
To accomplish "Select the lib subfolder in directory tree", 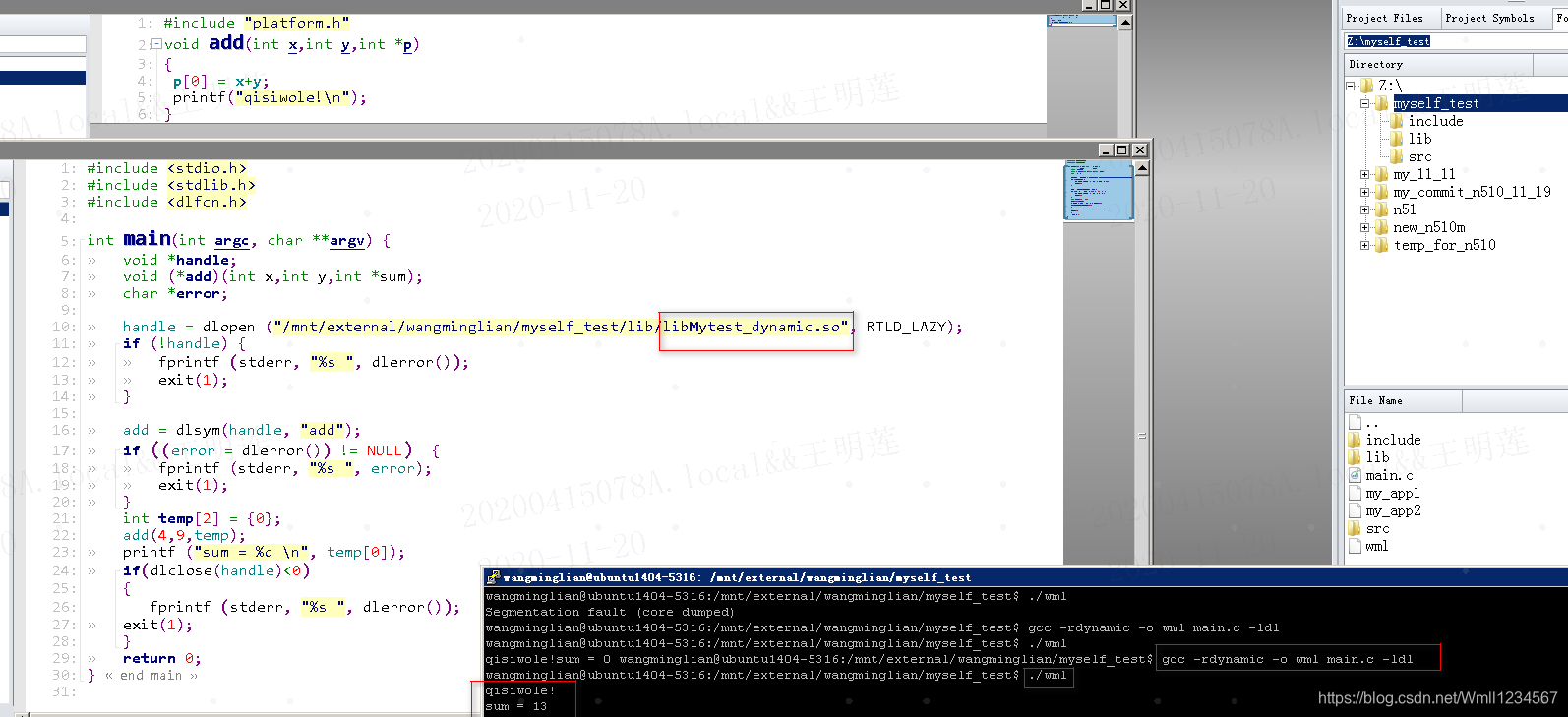I will coord(1419,139).
